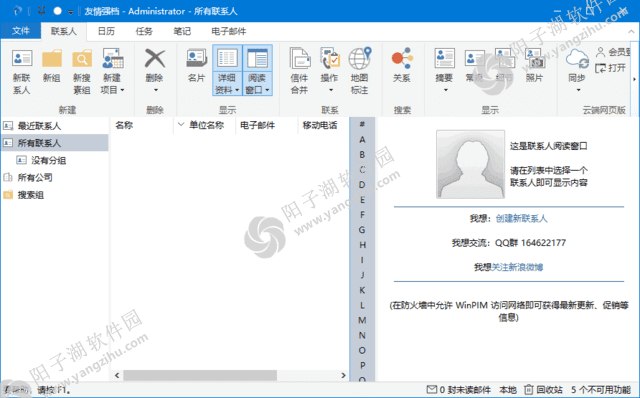Select the 联系人 contacts tab
Viewport: 640px width, 398px height.
click(x=64, y=31)
